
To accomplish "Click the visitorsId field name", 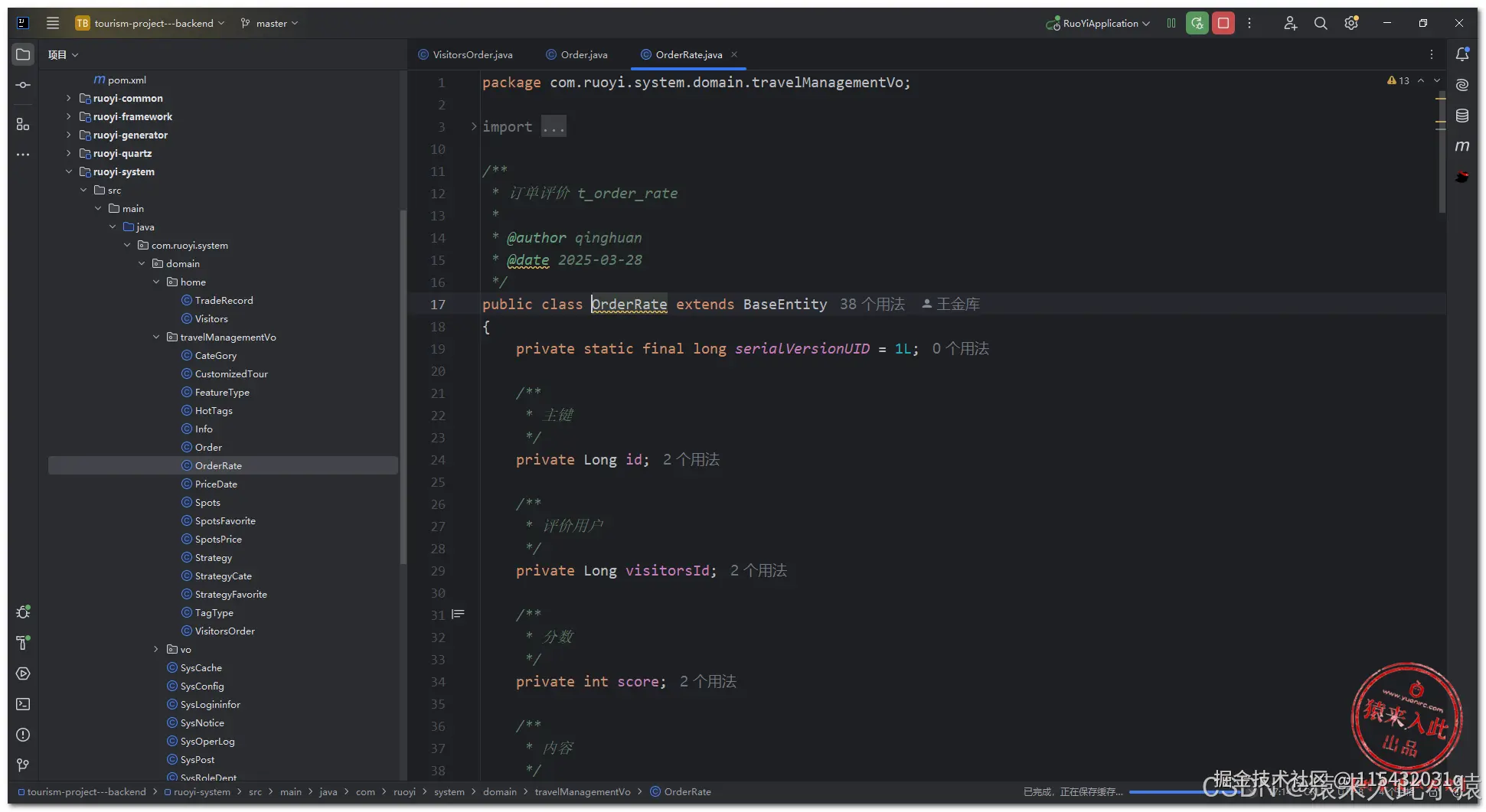I will point(668,571).
